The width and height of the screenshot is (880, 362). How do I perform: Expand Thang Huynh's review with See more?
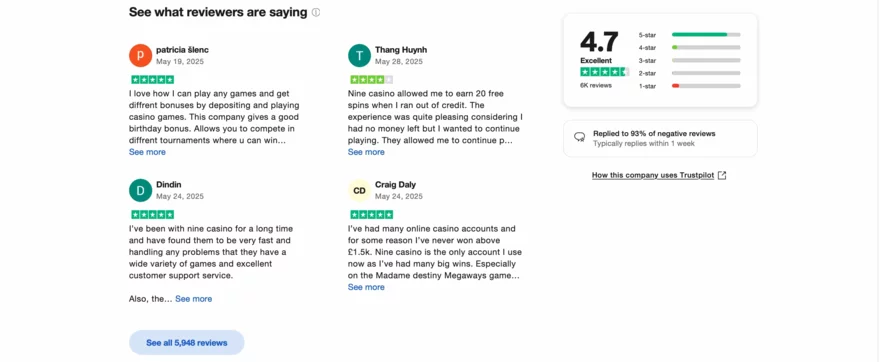point(366,152)
